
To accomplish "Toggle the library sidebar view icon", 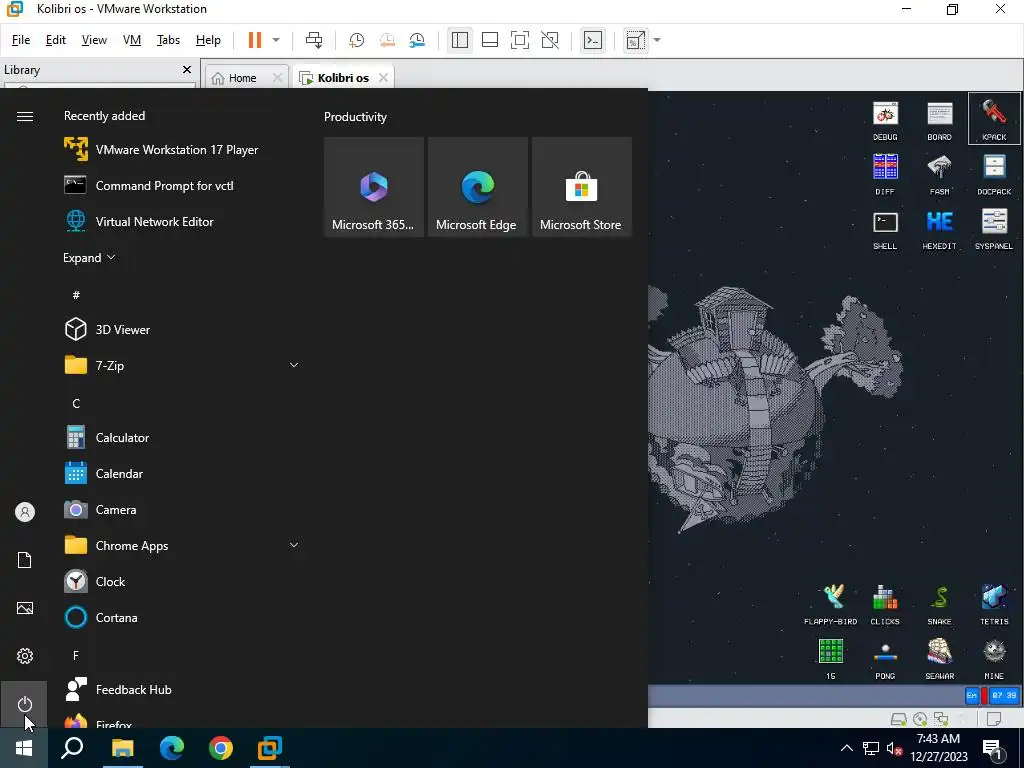I will (x=460, y=40).
